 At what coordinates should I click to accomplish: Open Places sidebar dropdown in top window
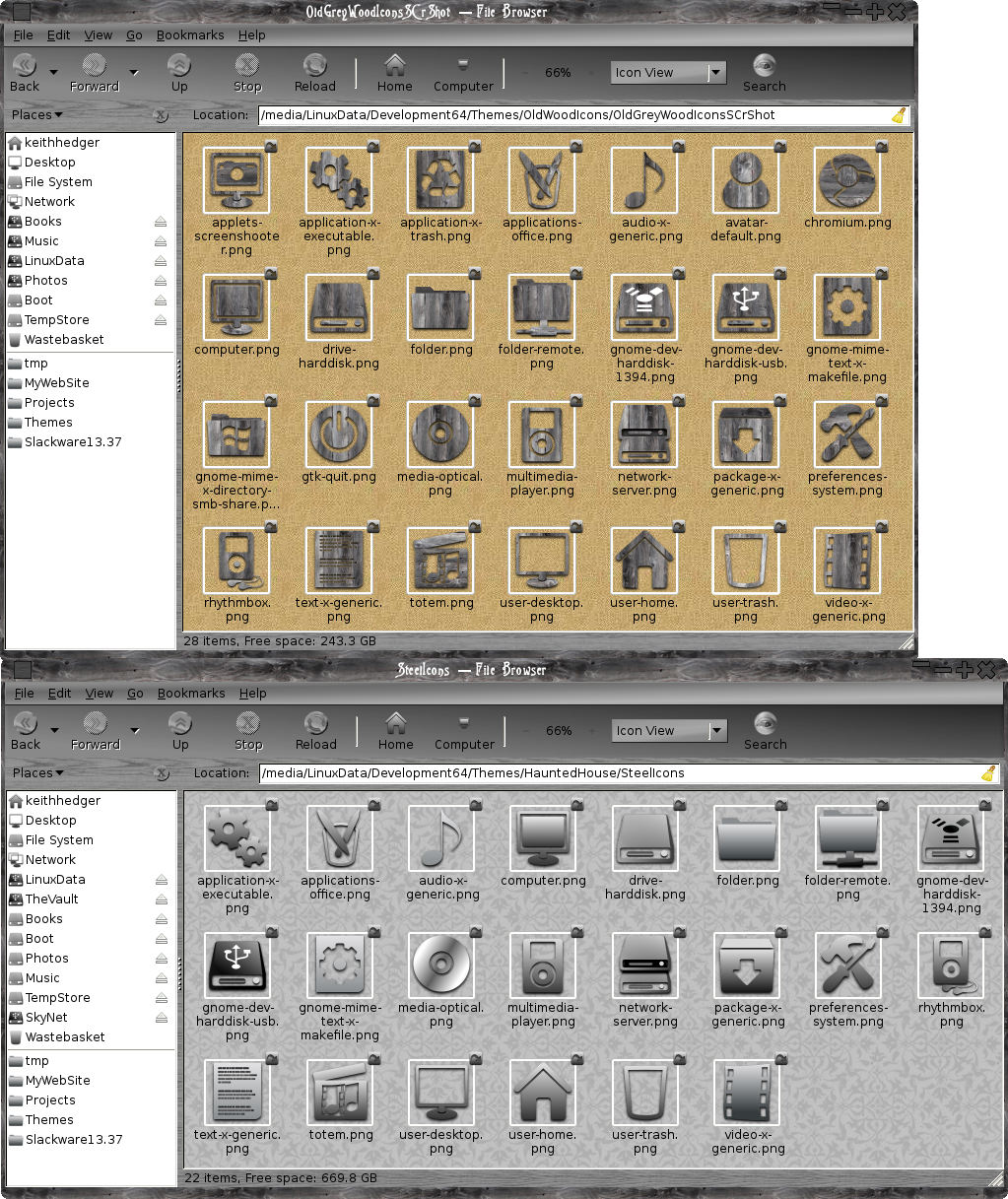point(37,115)
